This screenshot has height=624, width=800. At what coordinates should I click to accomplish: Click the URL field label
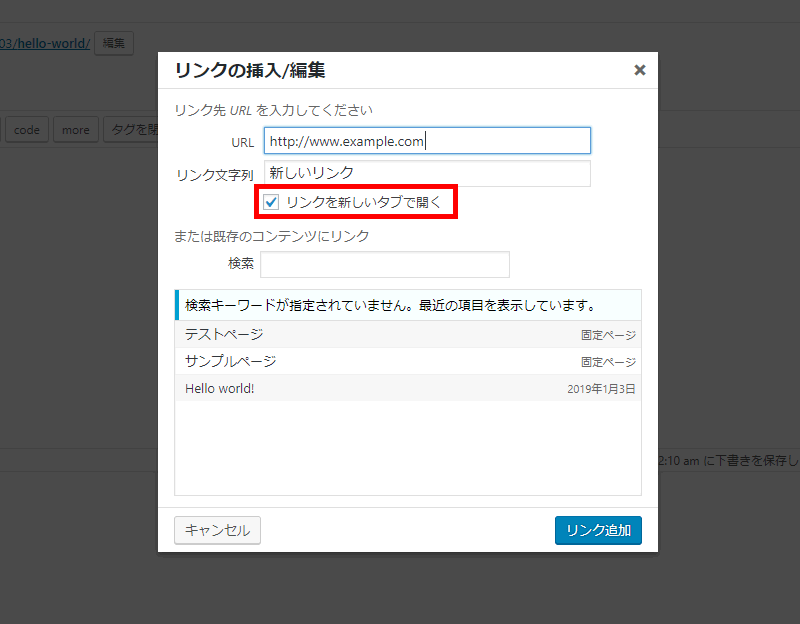tap(242, 142)
